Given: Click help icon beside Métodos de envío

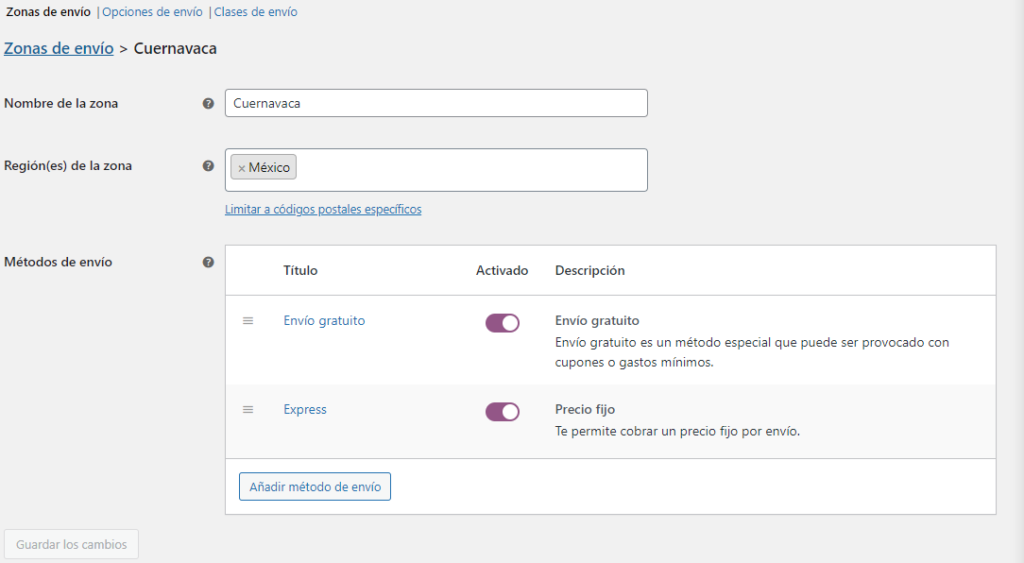Looking at the screenshot, I should click(208, 262).
